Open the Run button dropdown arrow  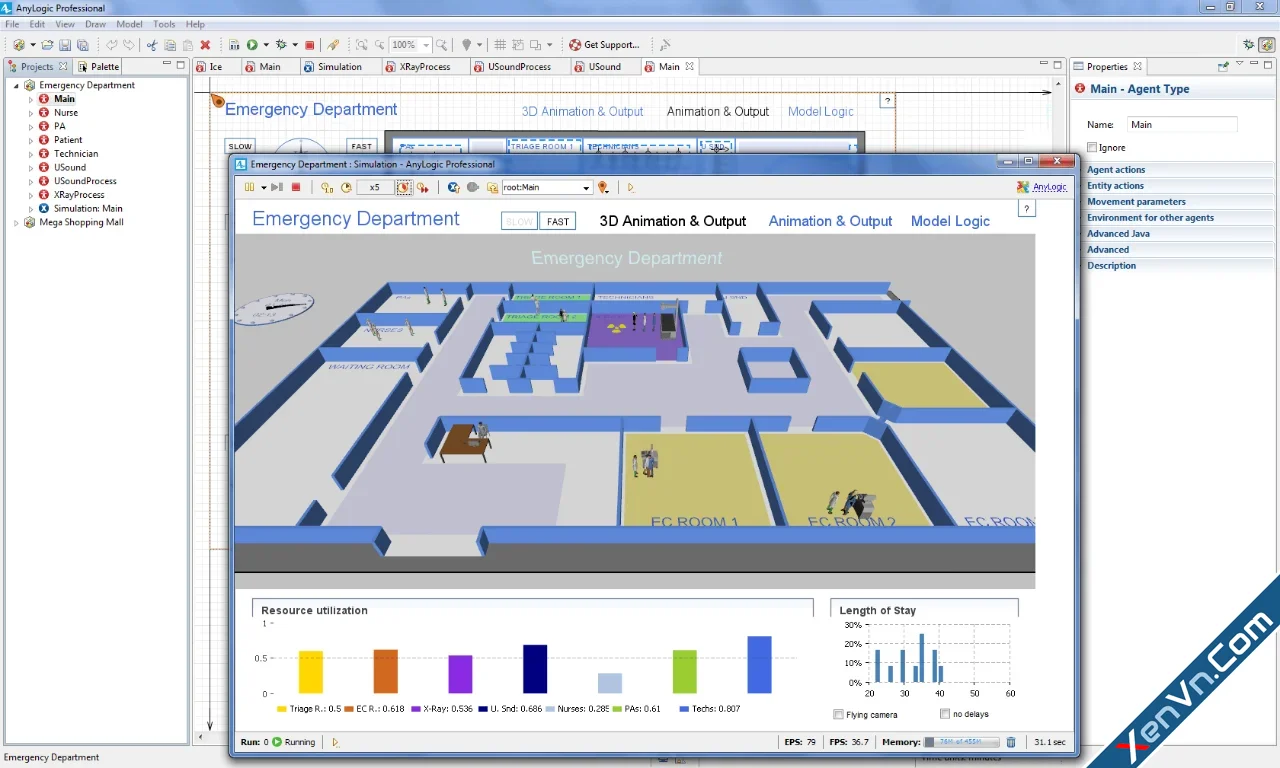tap(266, 45)
